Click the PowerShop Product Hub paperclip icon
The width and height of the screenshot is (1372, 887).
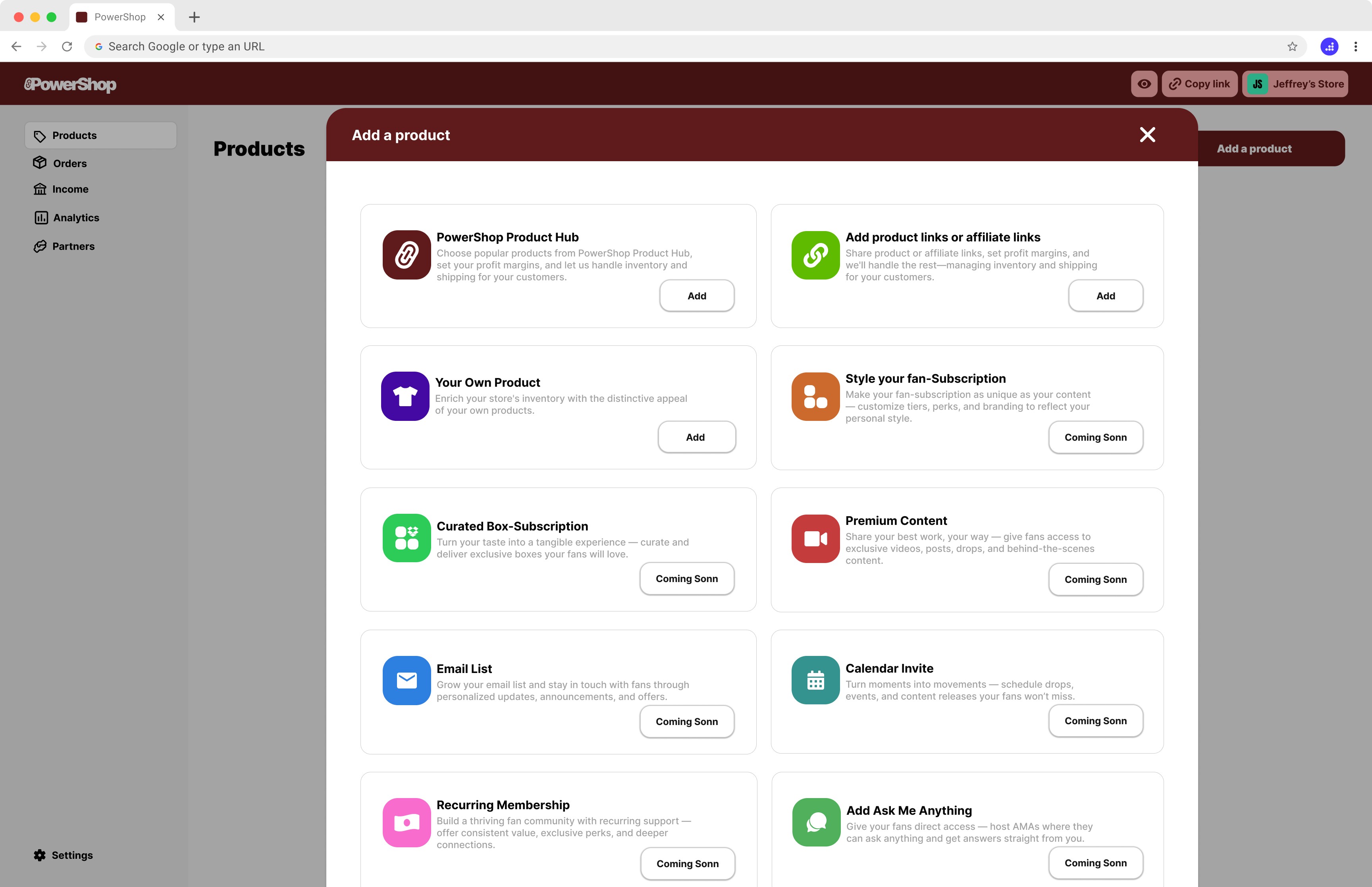click(407, 255)
